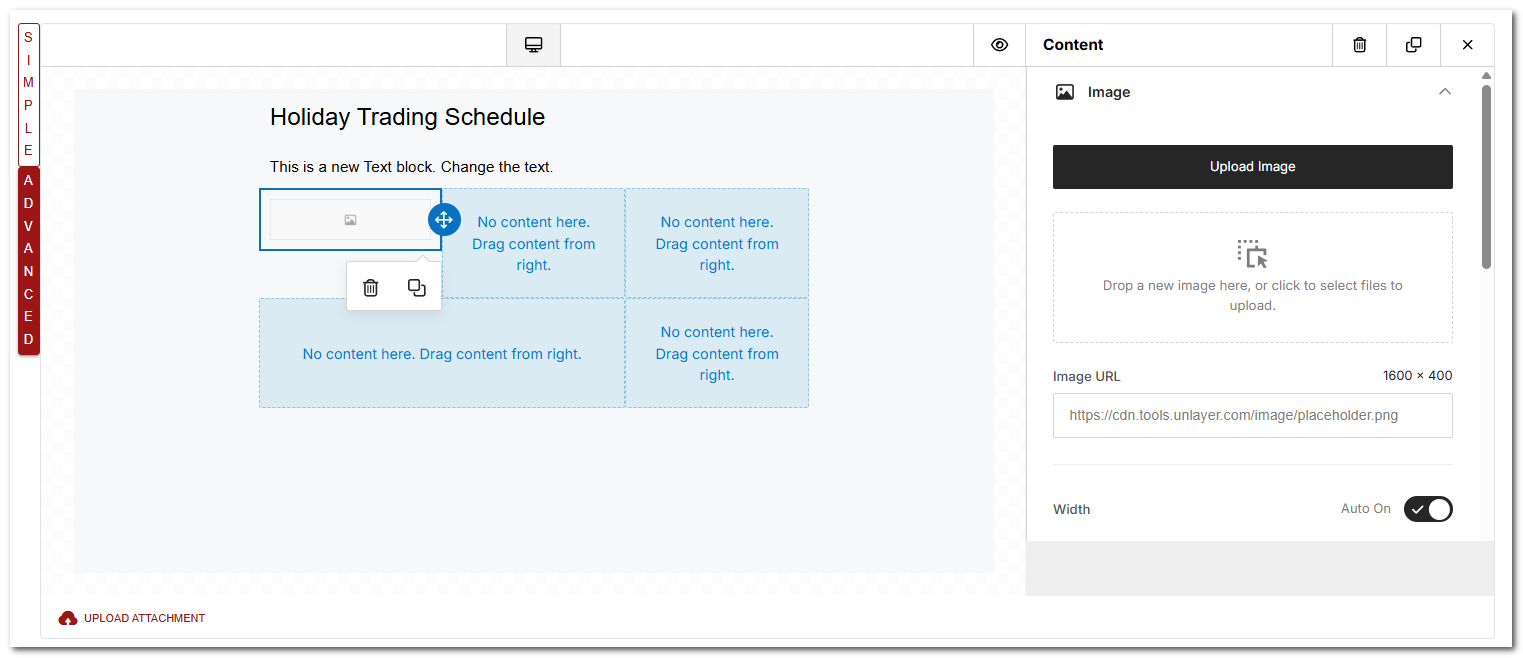1523x658 pixels.
Task: Delete content using the header trash icon
Action: tap(1359, 45)
